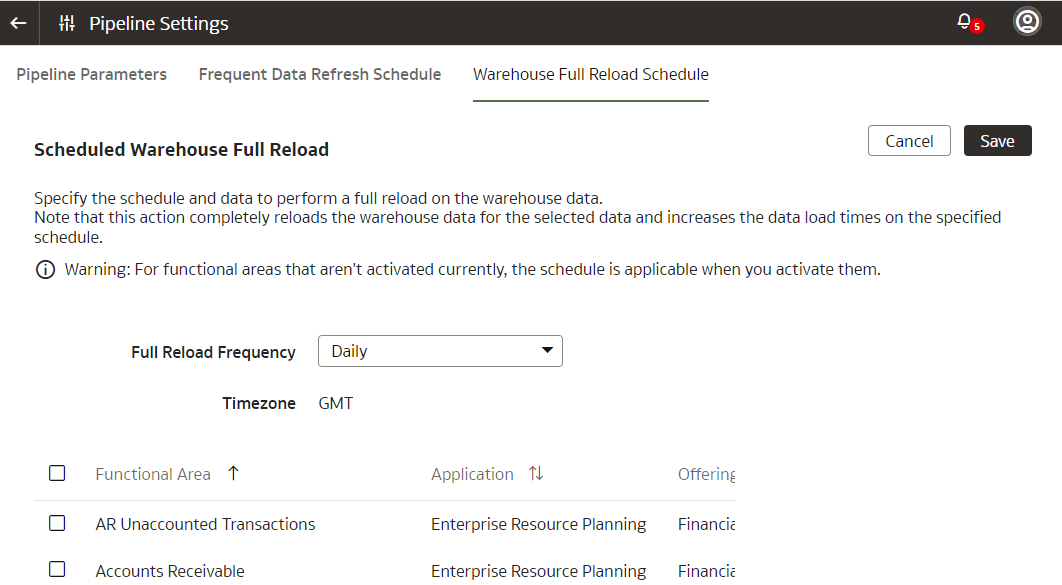1062x585 pixels.
Task: Open the notifications bell
Action: point(964,22)
